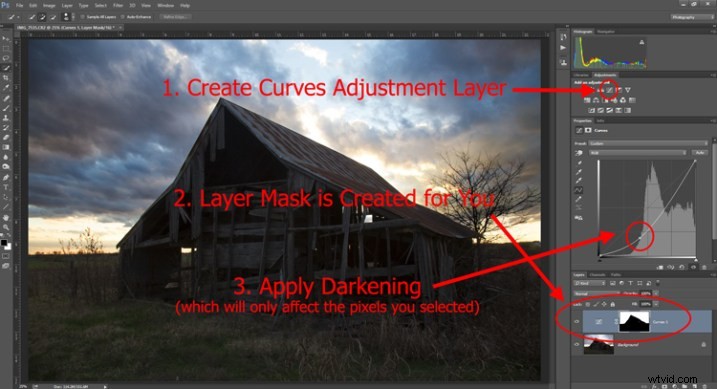Open the Opacity value dropdown arrow
This screenshot has width=717, height=389.
[x=656, y=293]
